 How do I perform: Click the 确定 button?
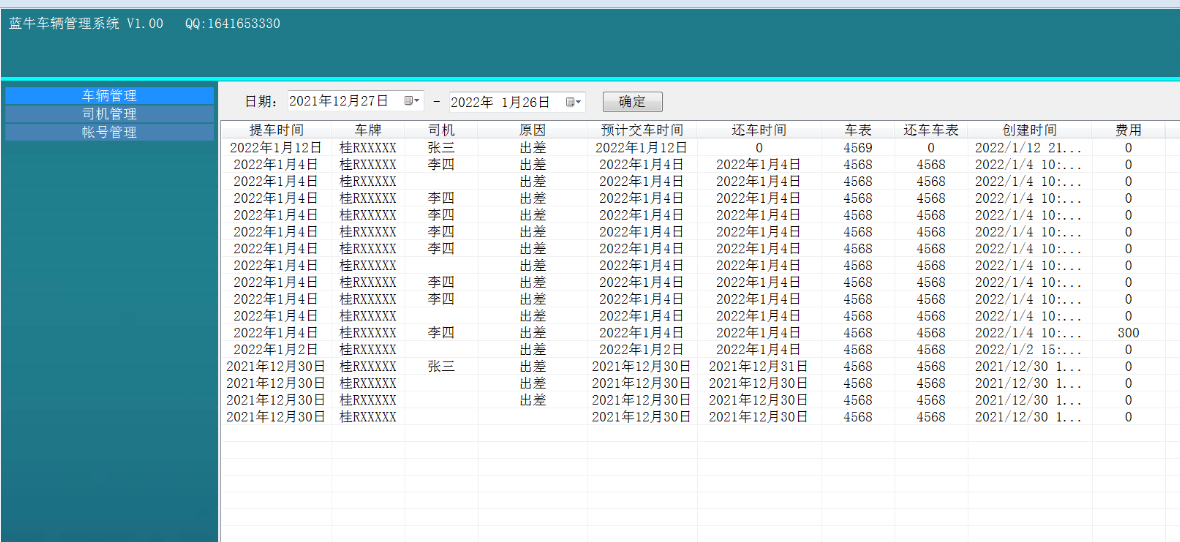tap(633, 101)
